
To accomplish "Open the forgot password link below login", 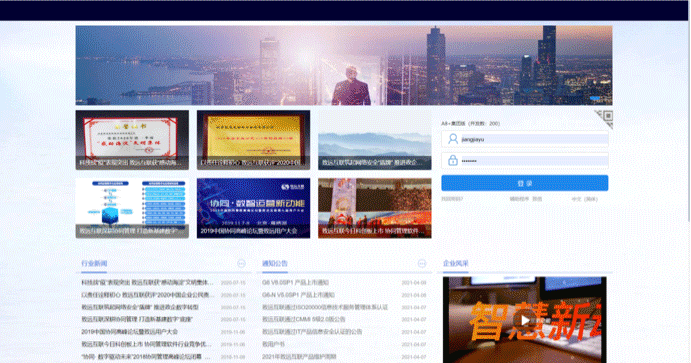I will [452, 199].
